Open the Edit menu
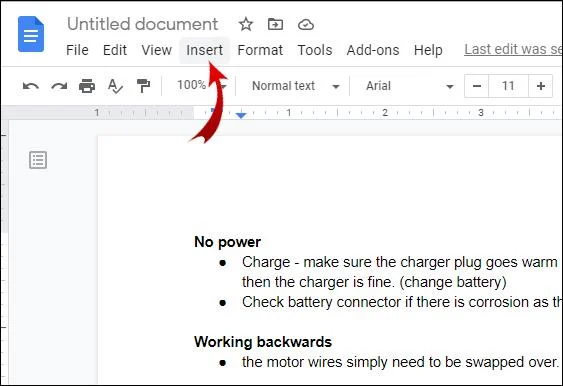Image resolution: width=563 pixels, height=386 pixels. 115,50
